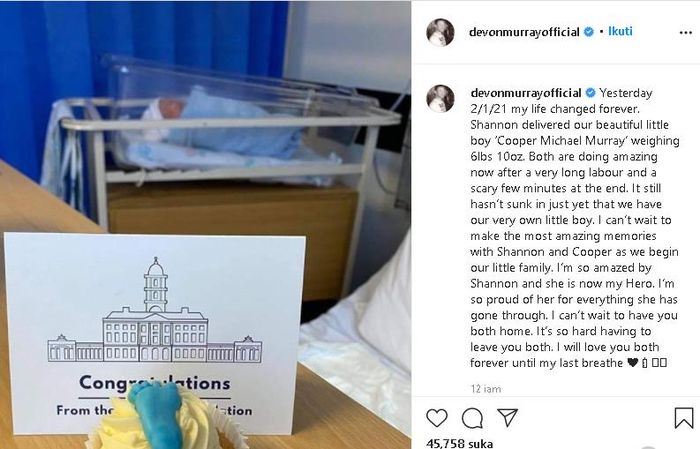The image size is (700, 449).
Task: Open devonmurrayofficial profile picture in header
Action: click(x=440, y=32)
